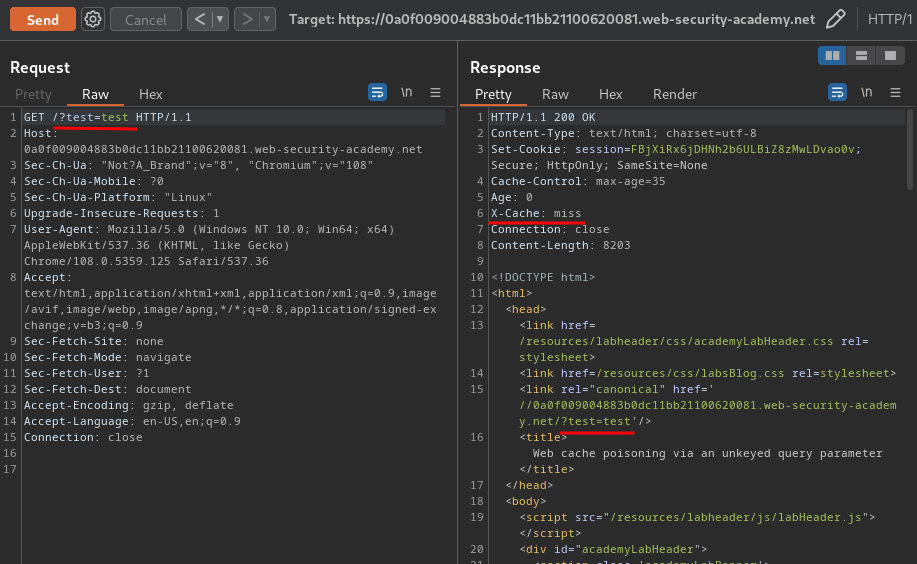Click the labHeader.js script source line
The height and width of the screenshot is (564, 917).
click(x=697, y=517)
